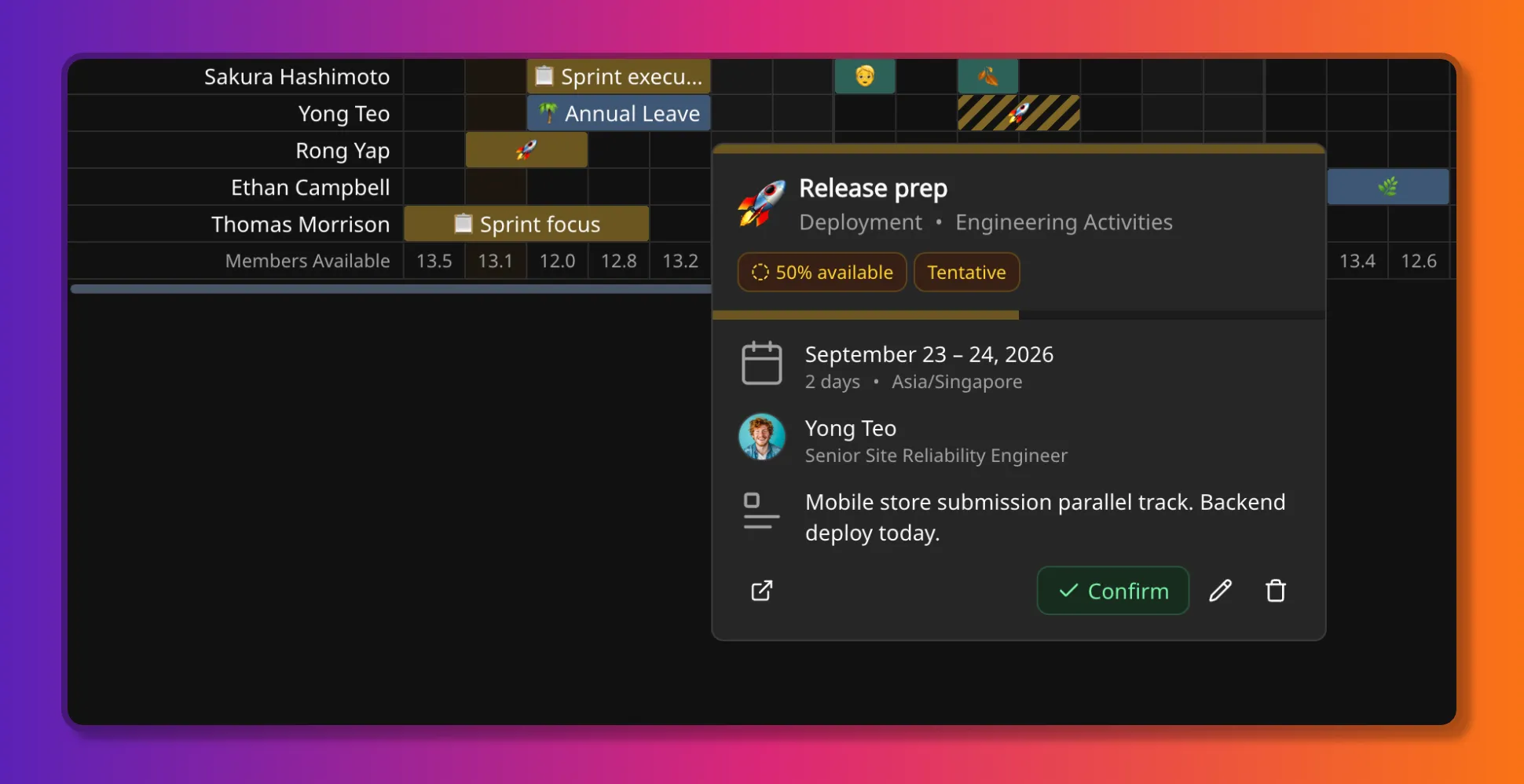Viewport: 1524px width, 784px height.
Task: Click the Mobile store submission note text
Action: tap(1045, 517)
